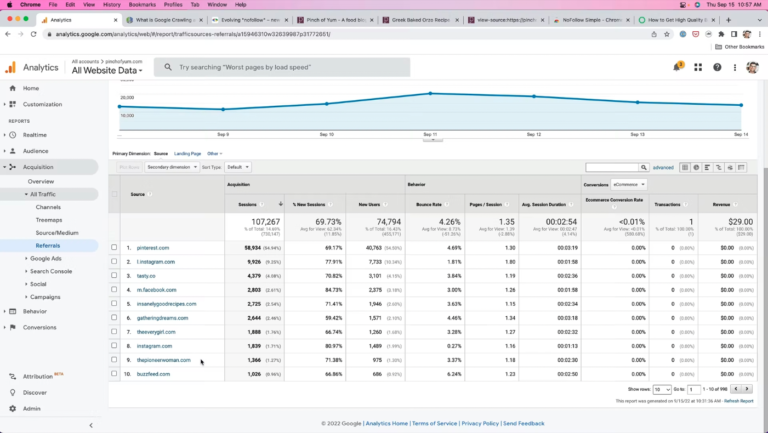Check the buzzfeed.com row checkbox
This screenshot has height=433, width=768.
114,374
